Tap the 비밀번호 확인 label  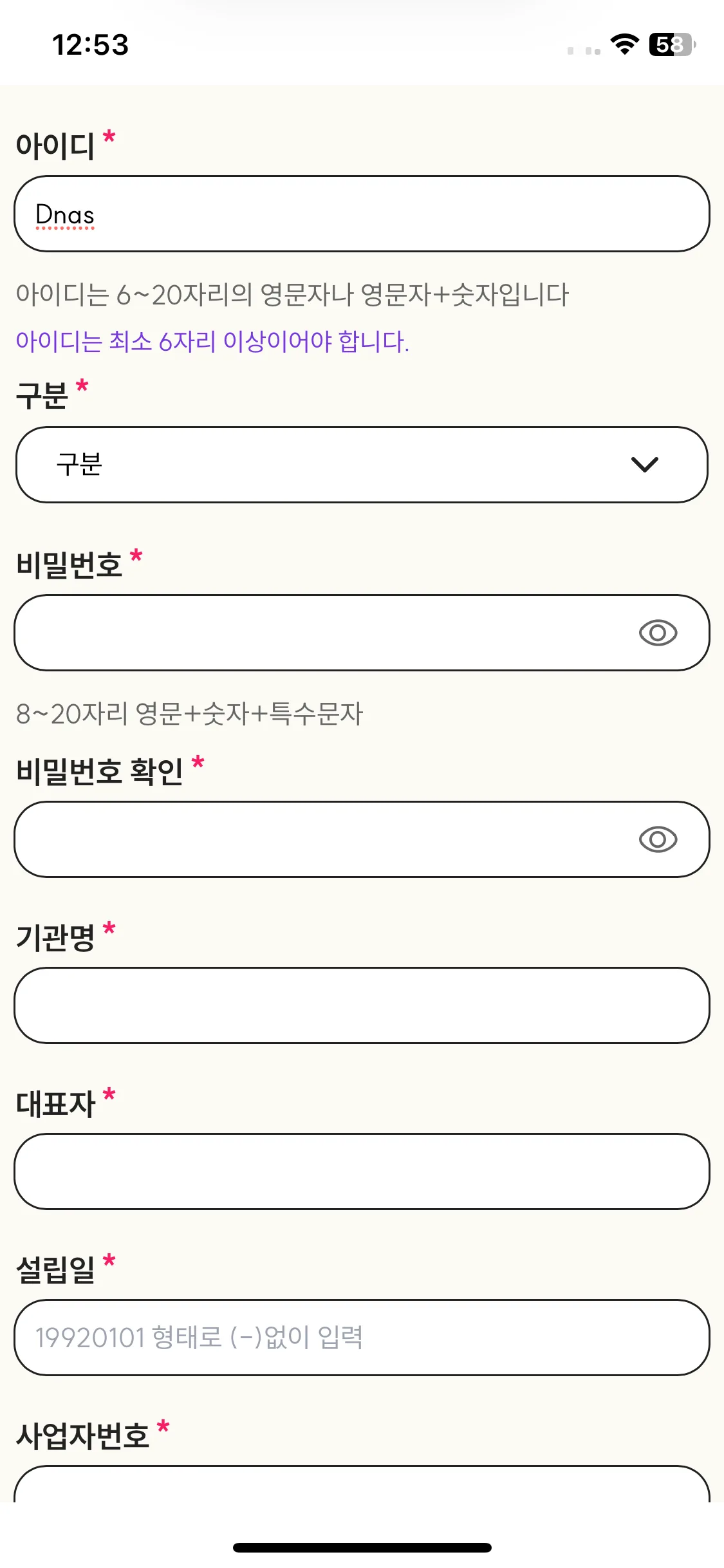coord(100,771)
